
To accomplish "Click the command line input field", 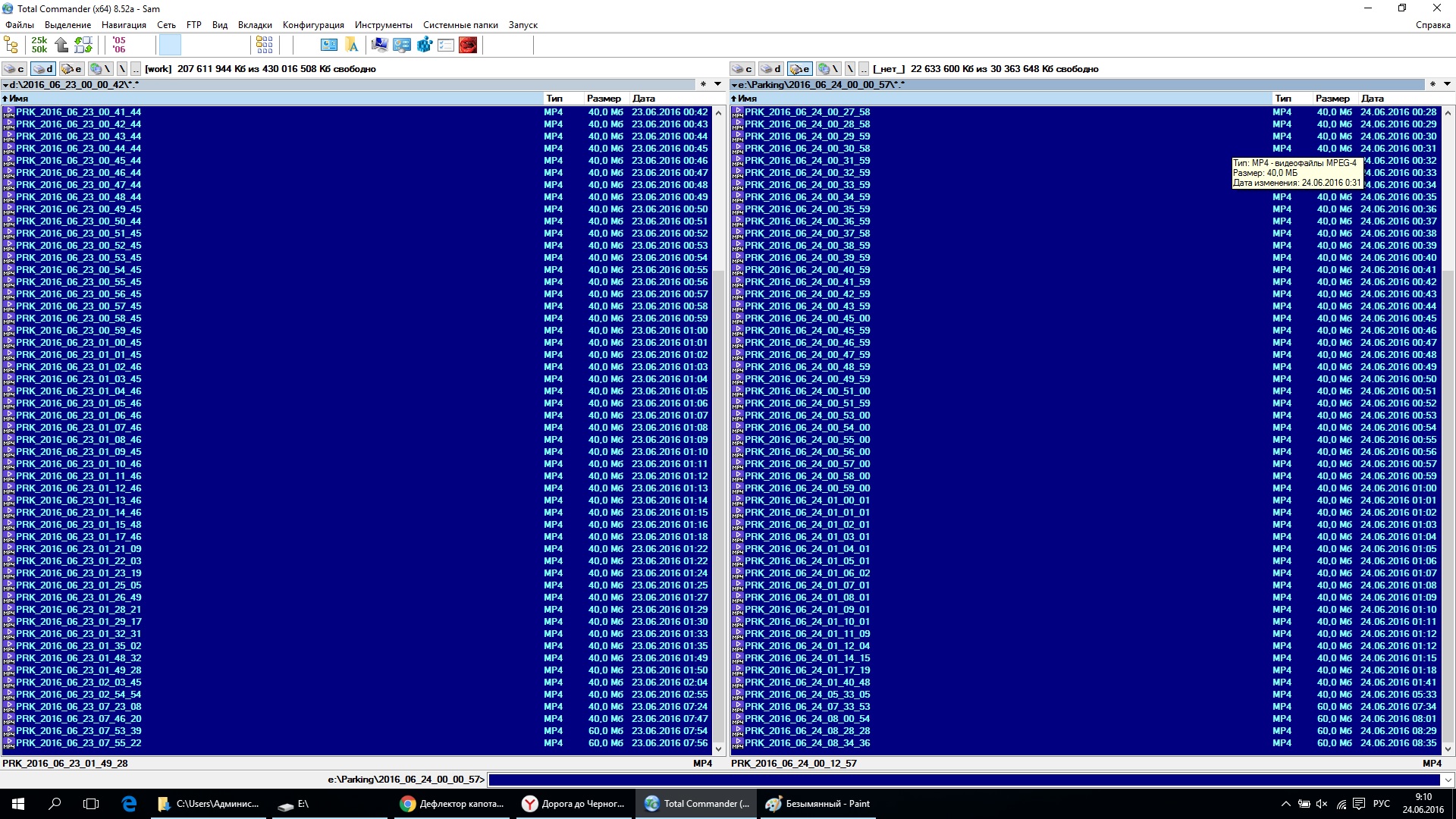I will [963, 780].
